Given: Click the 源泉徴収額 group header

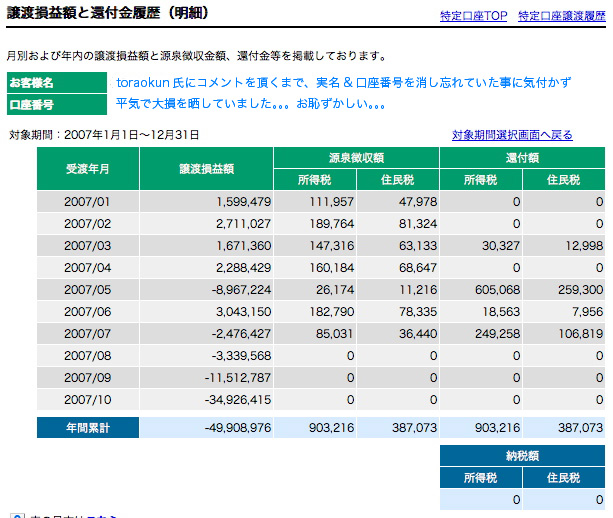Looking at the screenshot, I should 356,158.
